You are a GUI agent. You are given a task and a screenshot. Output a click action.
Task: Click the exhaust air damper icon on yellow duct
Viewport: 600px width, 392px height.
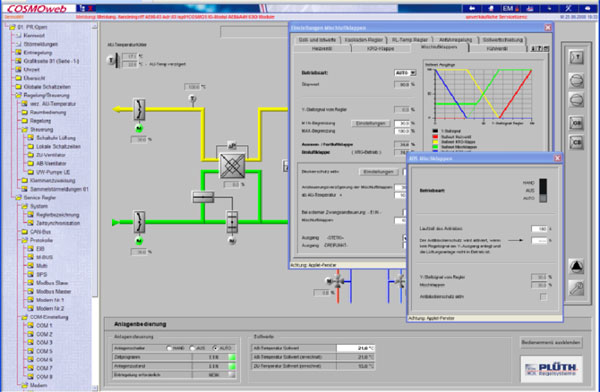point(139,109)
